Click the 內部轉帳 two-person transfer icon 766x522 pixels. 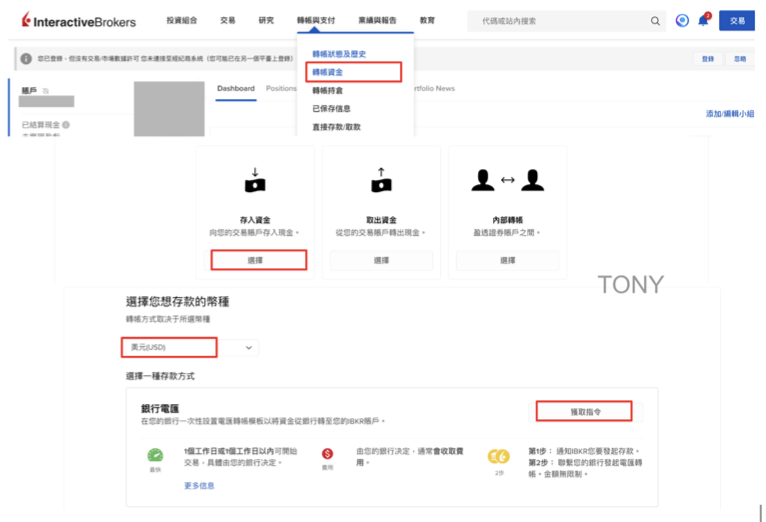click(508, 180)
